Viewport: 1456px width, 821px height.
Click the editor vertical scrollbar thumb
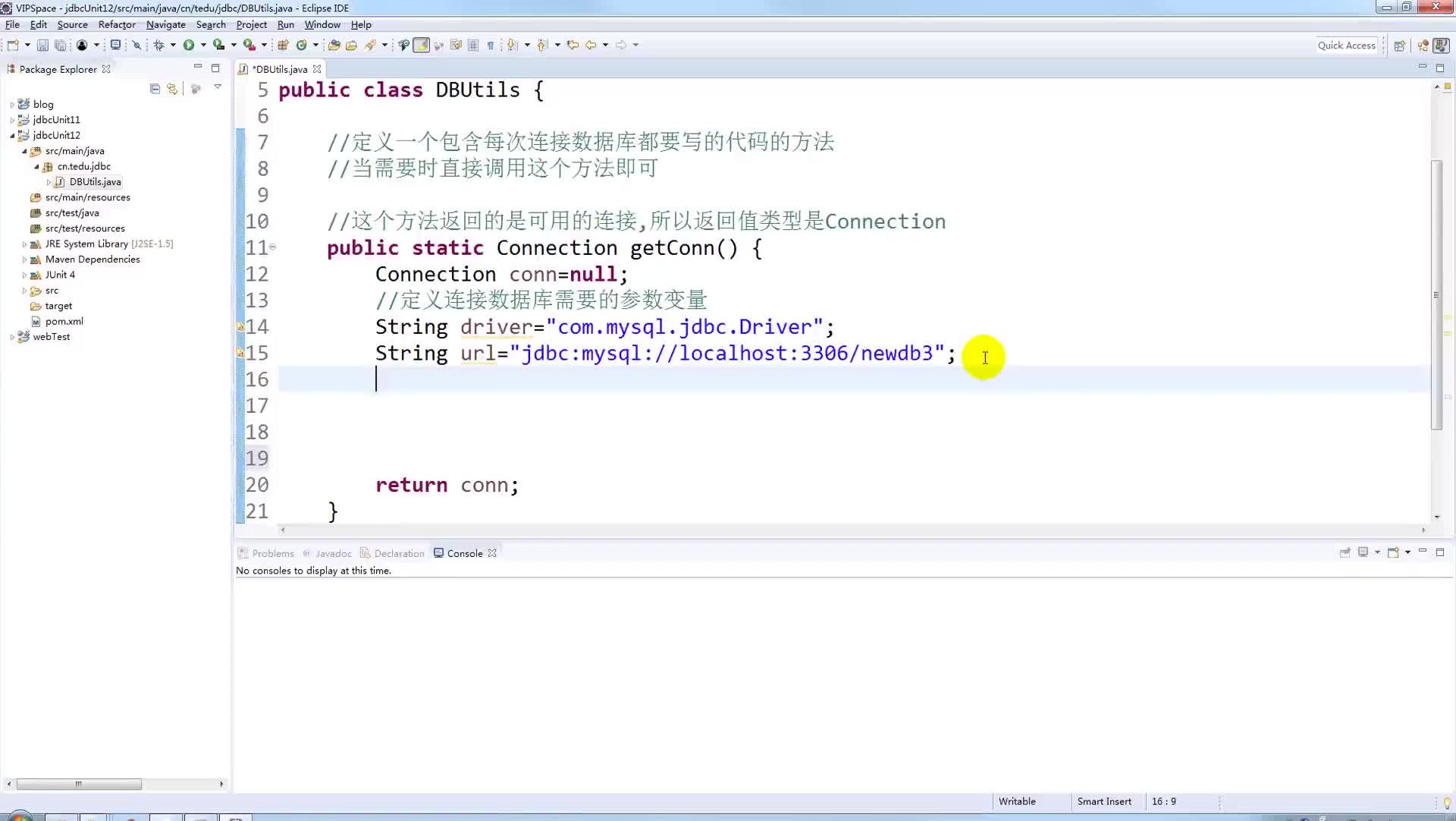pos(1436,294)
